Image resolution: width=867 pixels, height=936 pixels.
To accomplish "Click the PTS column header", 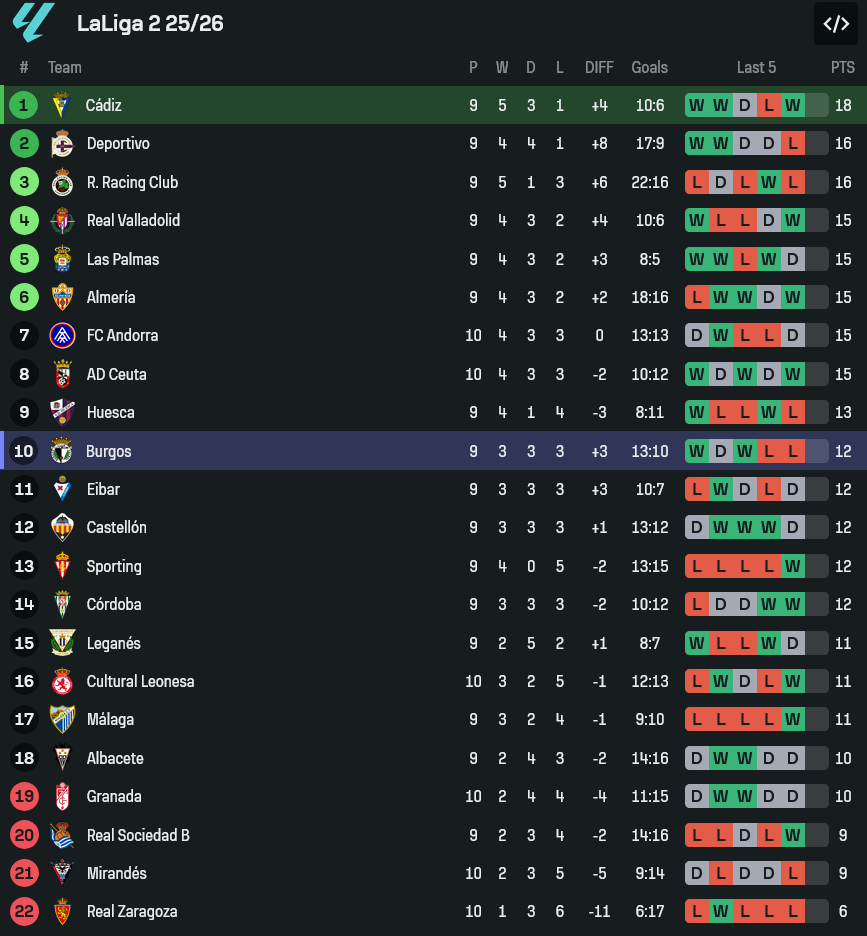I will pos(843,67).
